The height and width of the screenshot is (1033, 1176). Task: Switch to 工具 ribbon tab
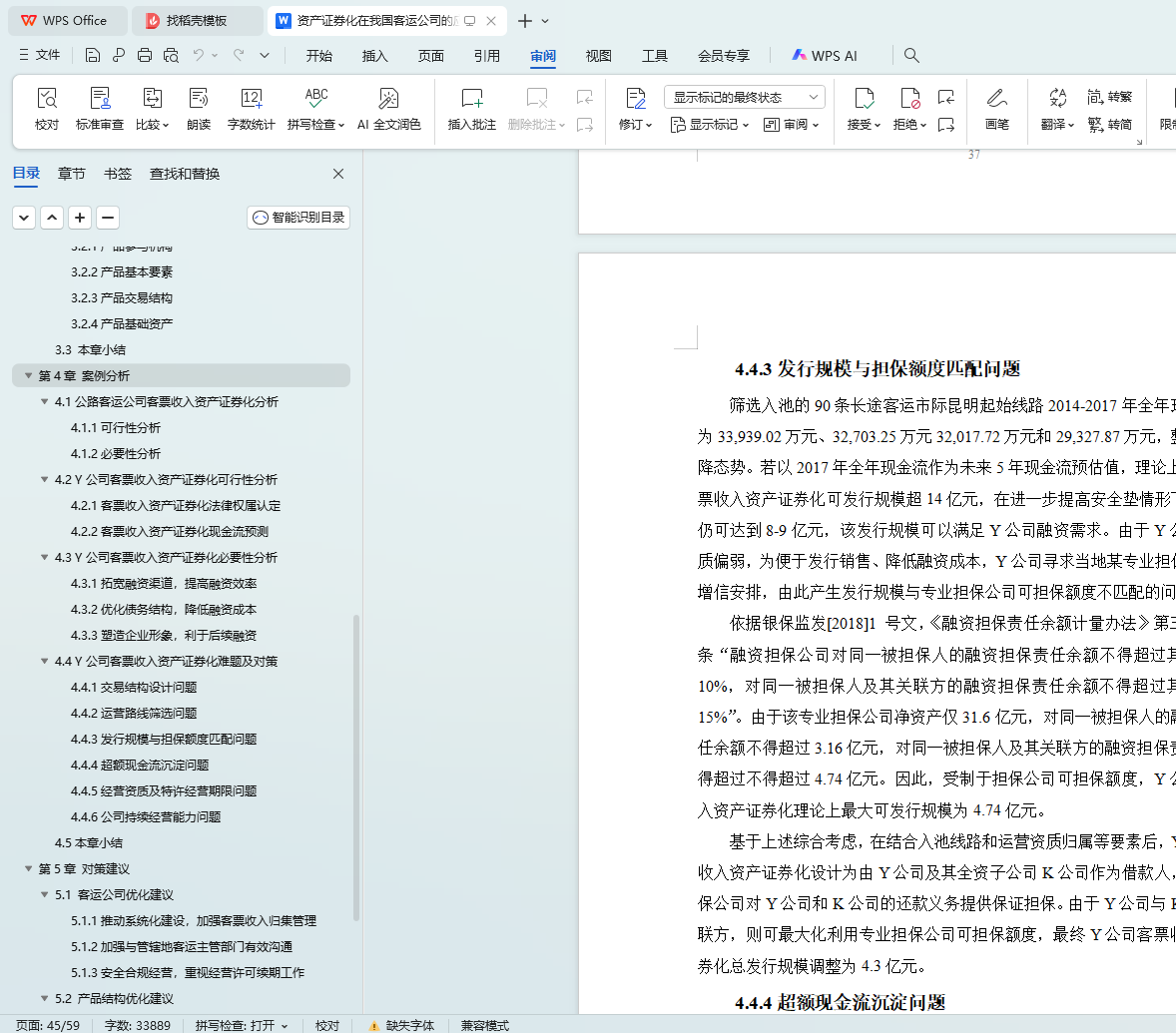coord(655,56)
